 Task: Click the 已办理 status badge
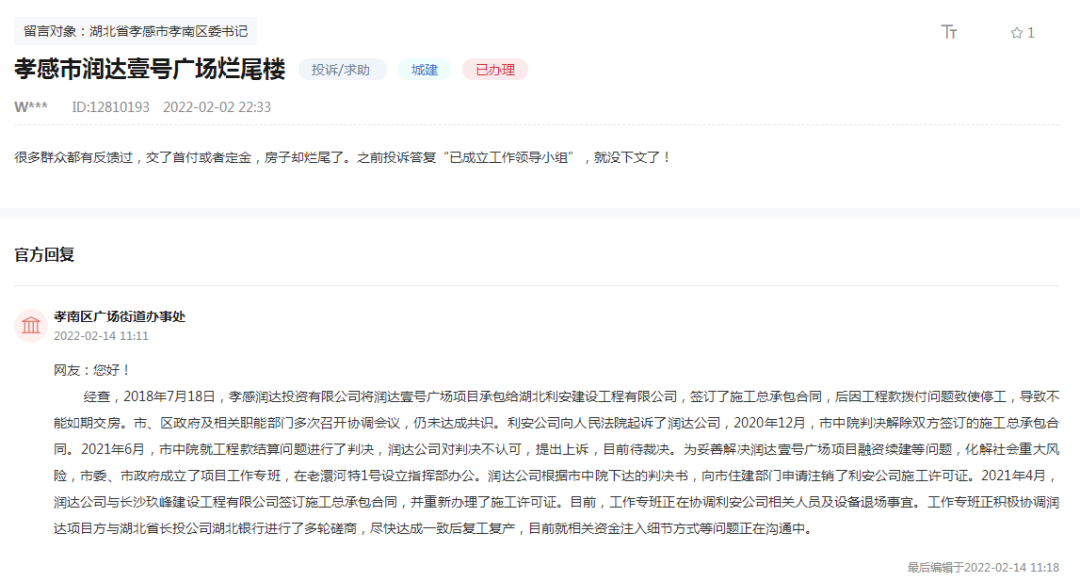click(495, 70)
